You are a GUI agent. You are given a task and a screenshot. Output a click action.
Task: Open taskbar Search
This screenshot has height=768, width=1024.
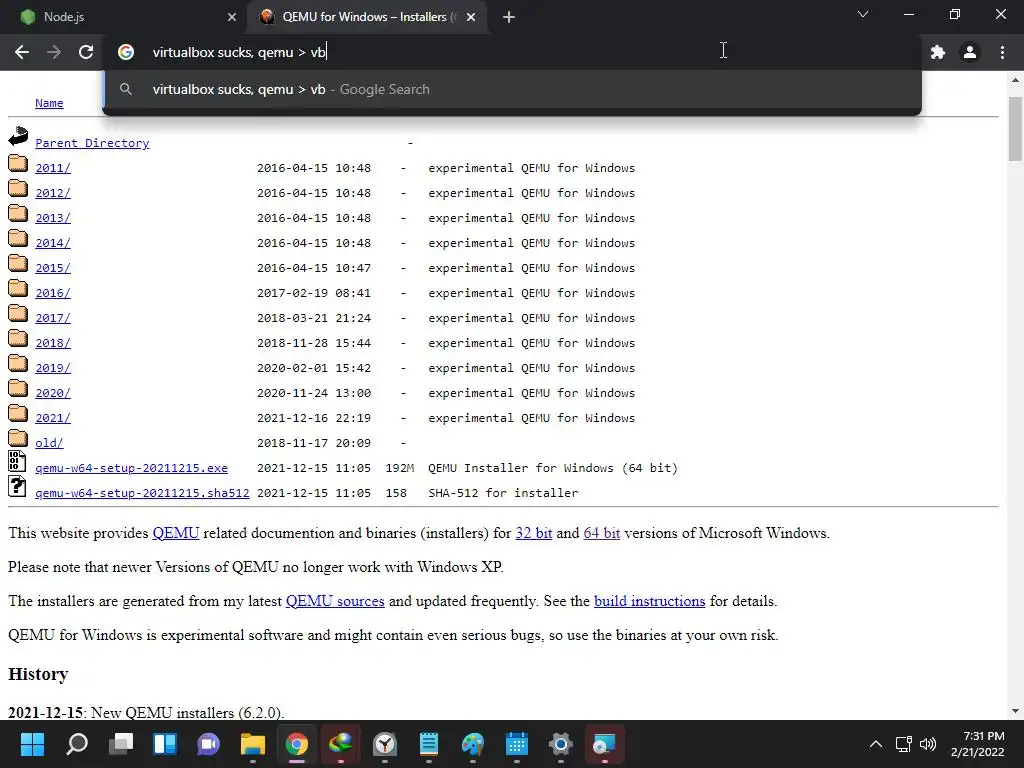click(x=76, y=744)
